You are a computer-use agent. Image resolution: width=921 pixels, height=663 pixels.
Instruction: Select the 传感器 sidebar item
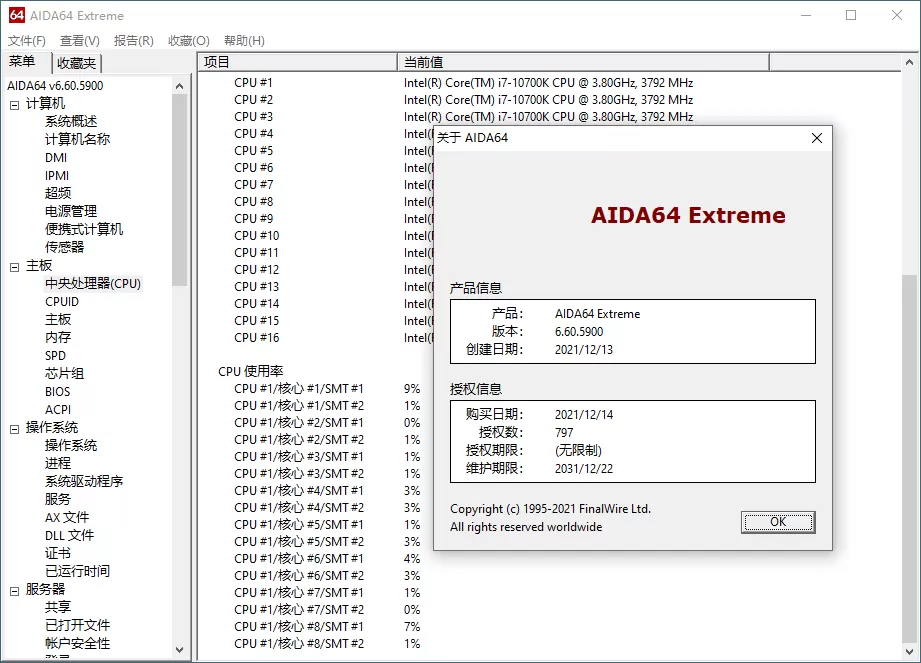coord(65,247)
